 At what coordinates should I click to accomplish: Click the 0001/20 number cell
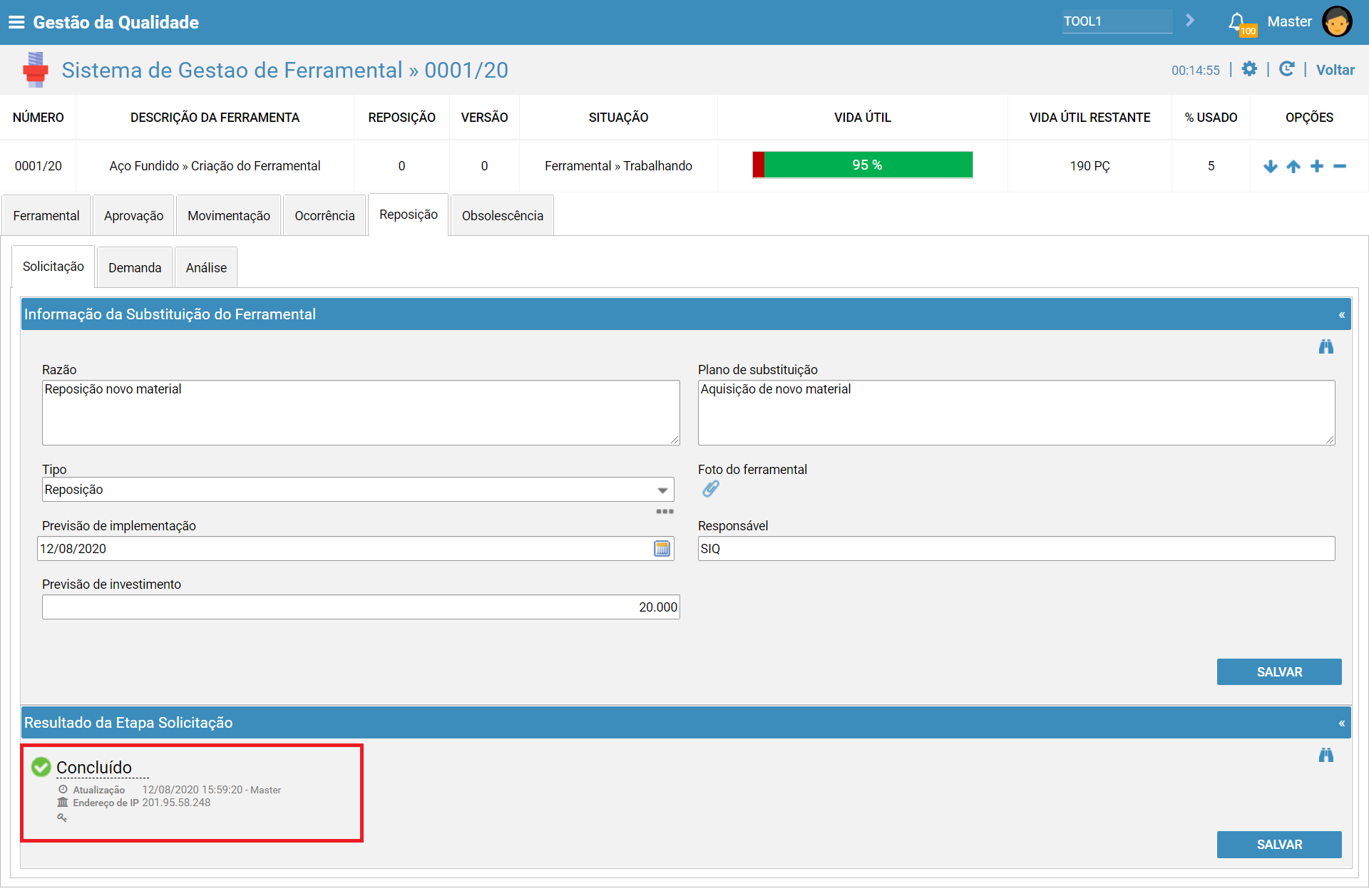click(x=39, y=166)
